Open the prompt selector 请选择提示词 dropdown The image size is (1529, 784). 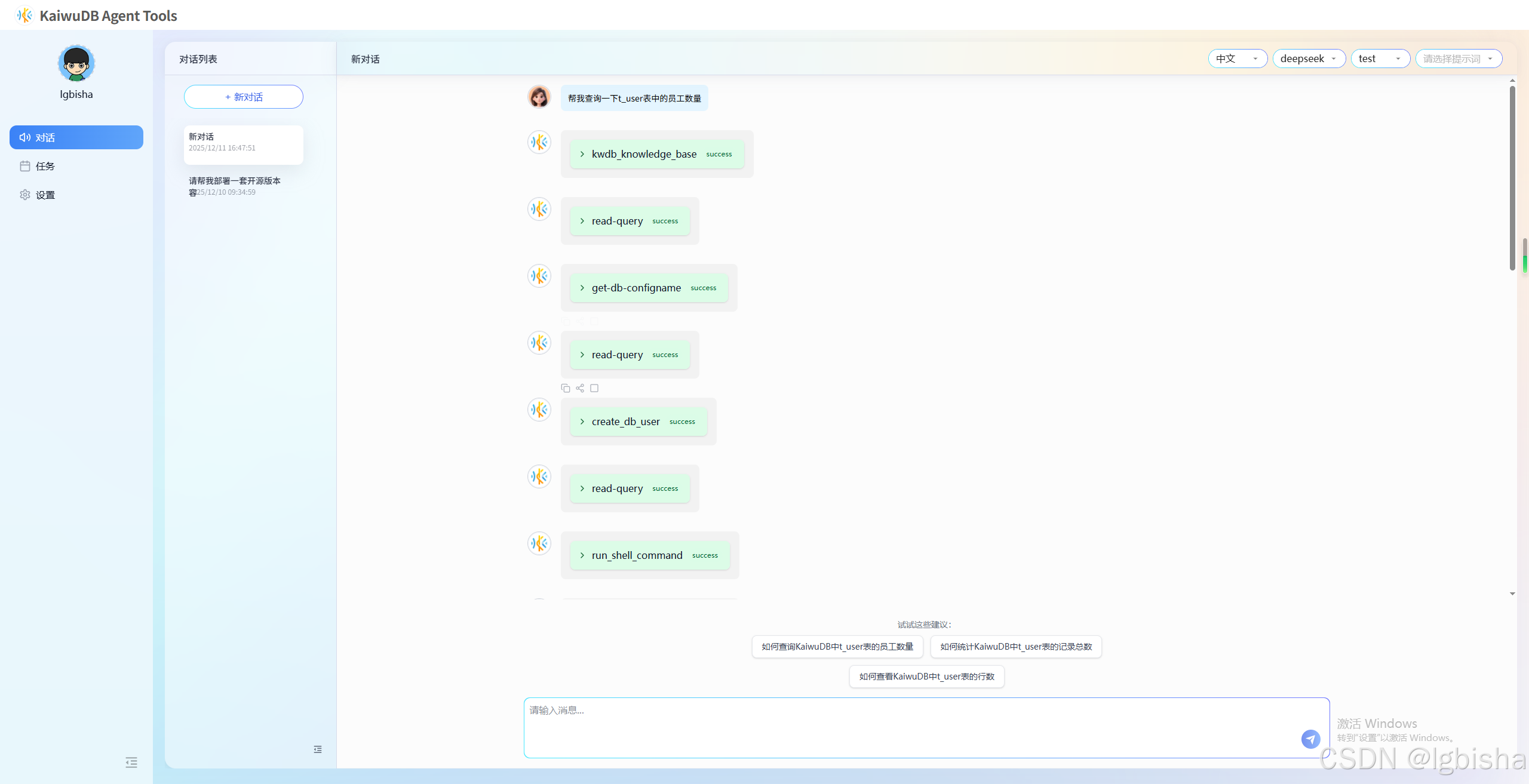click(x=1458, y=59)
